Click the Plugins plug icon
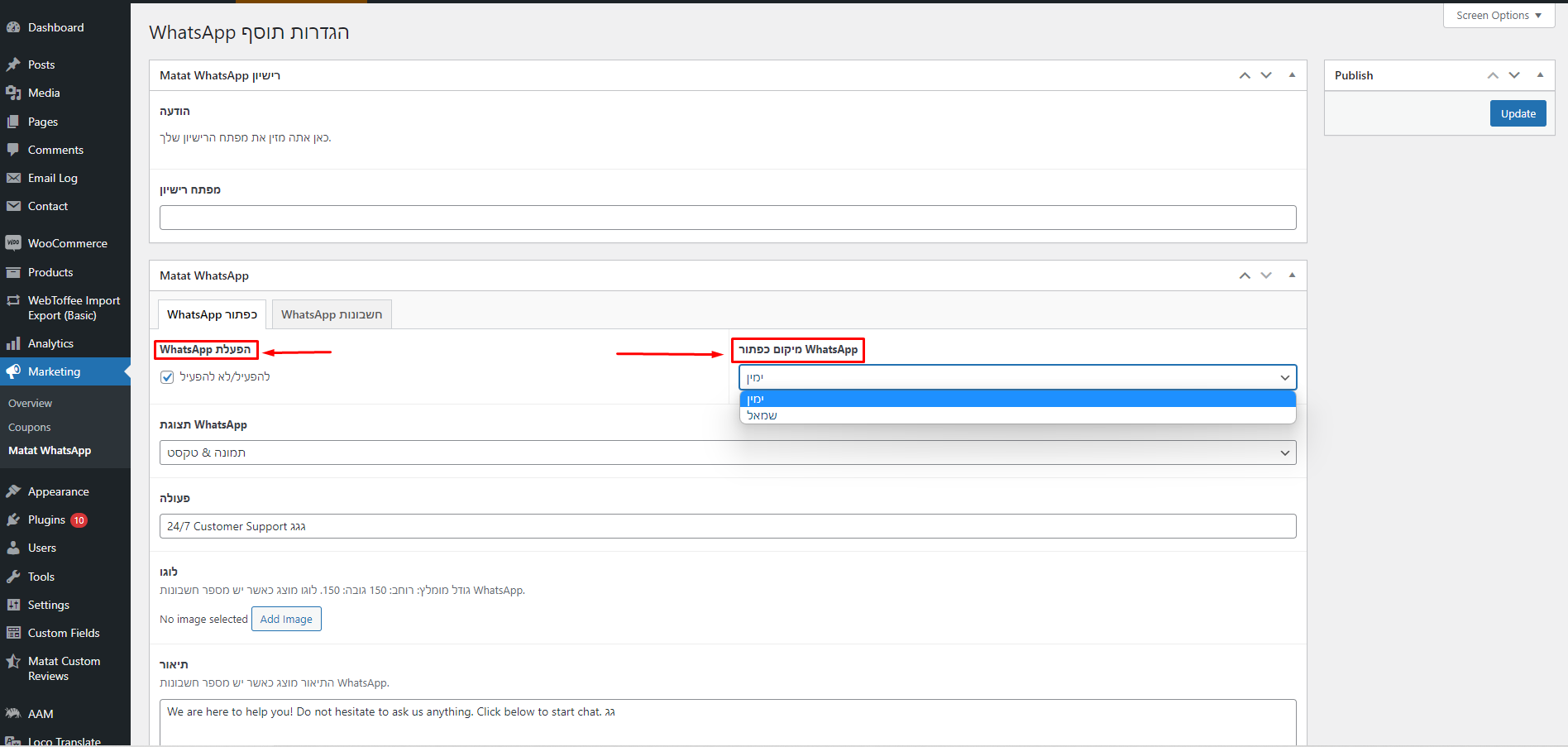 13,520
